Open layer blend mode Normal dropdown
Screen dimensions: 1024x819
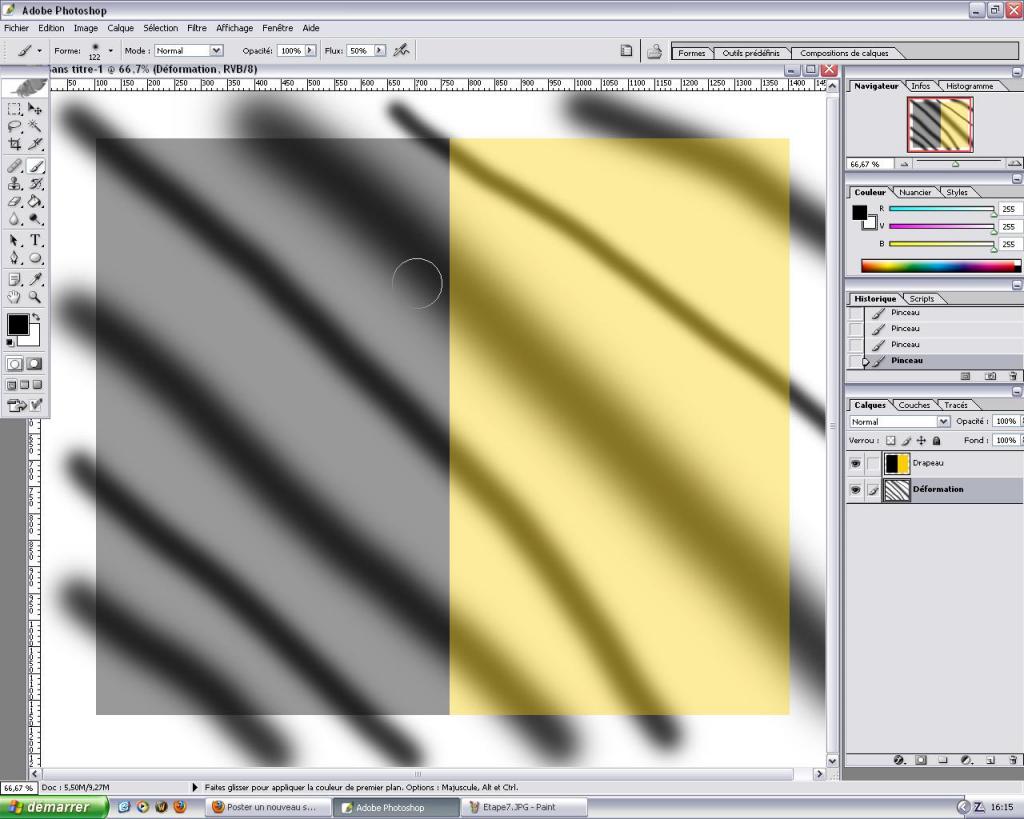coord(899,422)
